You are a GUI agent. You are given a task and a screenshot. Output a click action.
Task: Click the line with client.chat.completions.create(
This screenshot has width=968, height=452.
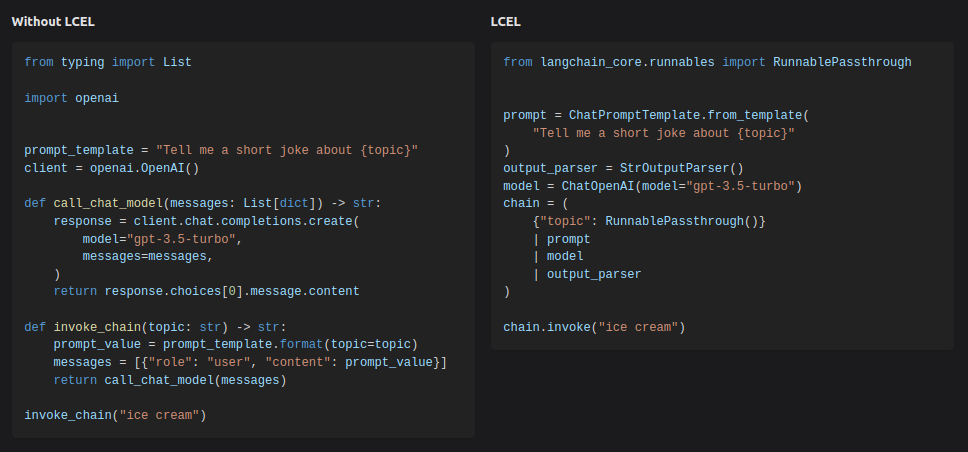(x=206, y=221)
